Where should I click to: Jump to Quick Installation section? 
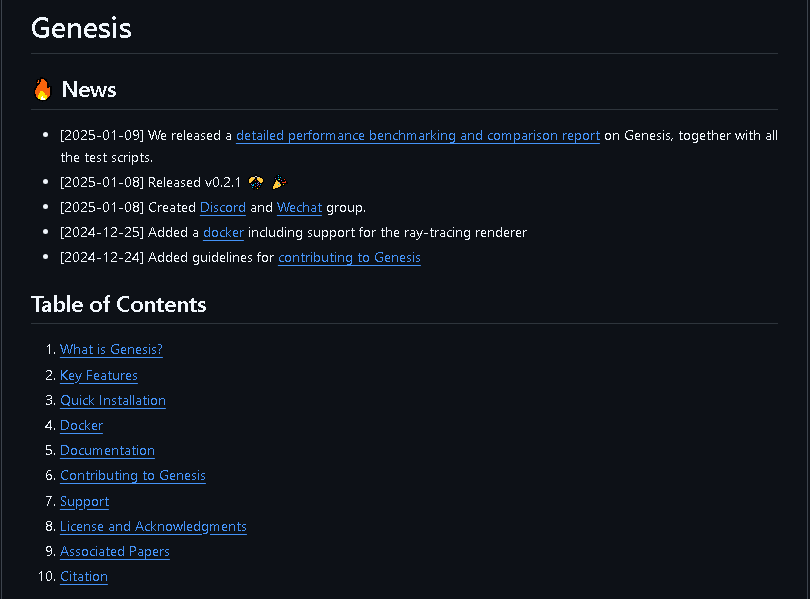tap(113, 401)
